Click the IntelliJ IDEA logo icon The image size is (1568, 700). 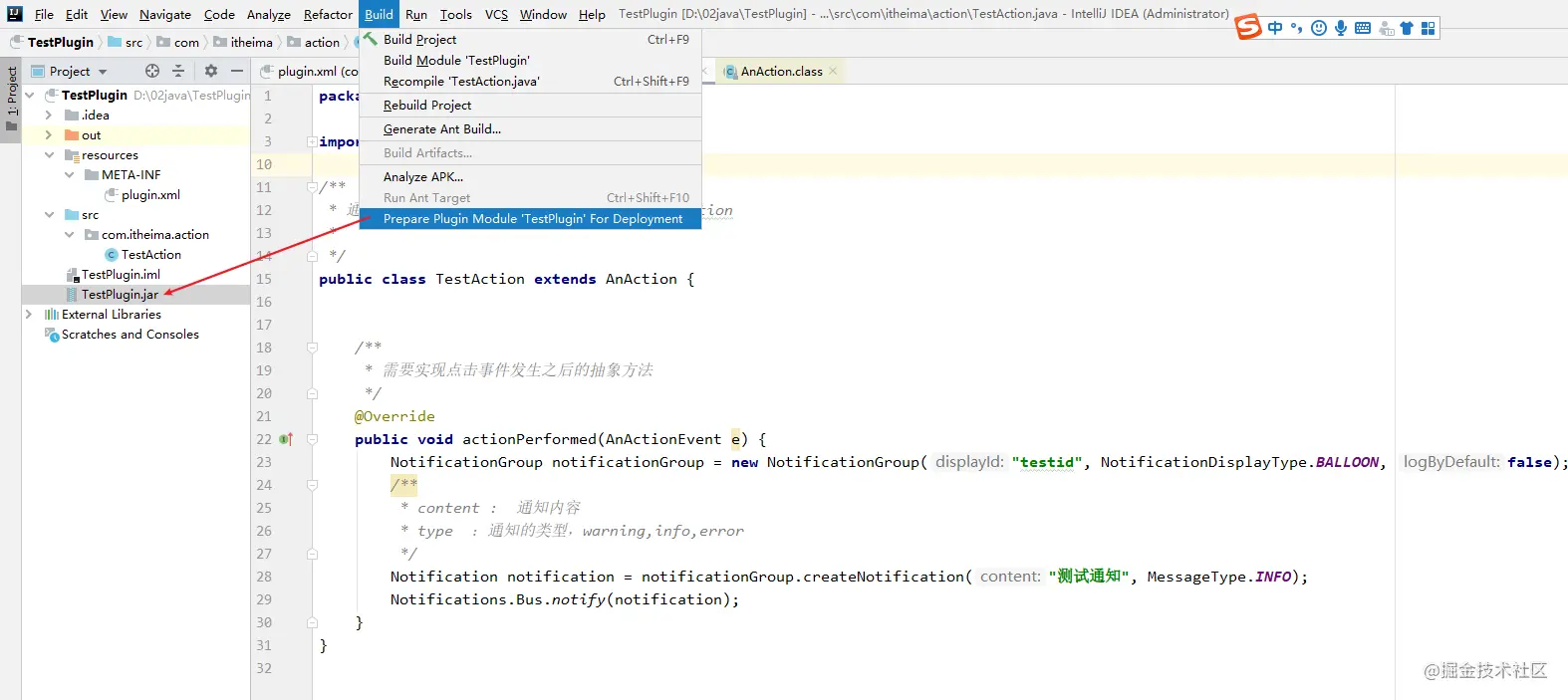pyautogui.click(x=15, y=14)
